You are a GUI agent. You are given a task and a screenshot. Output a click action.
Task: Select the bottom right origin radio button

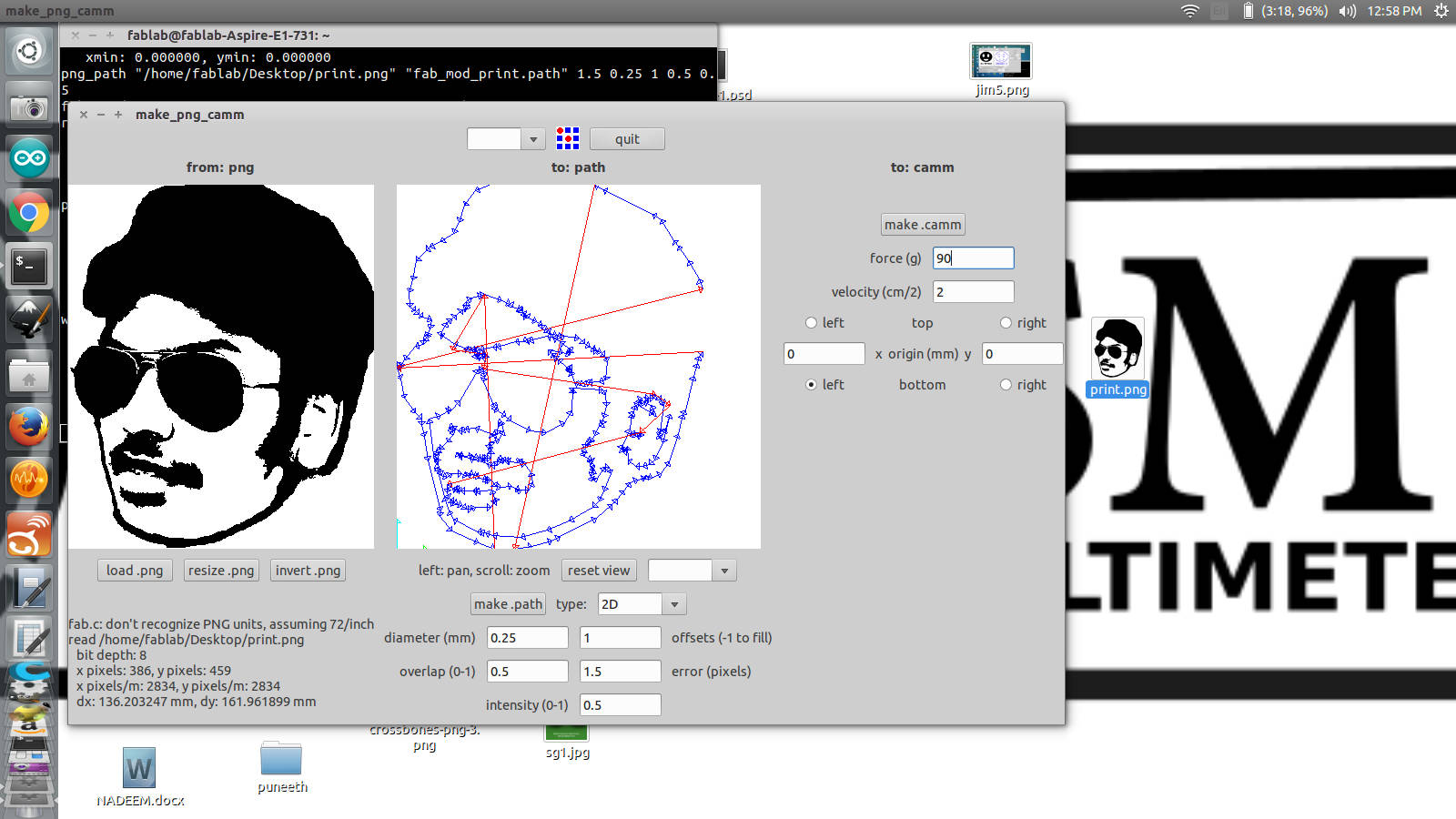click(1006, 385)
